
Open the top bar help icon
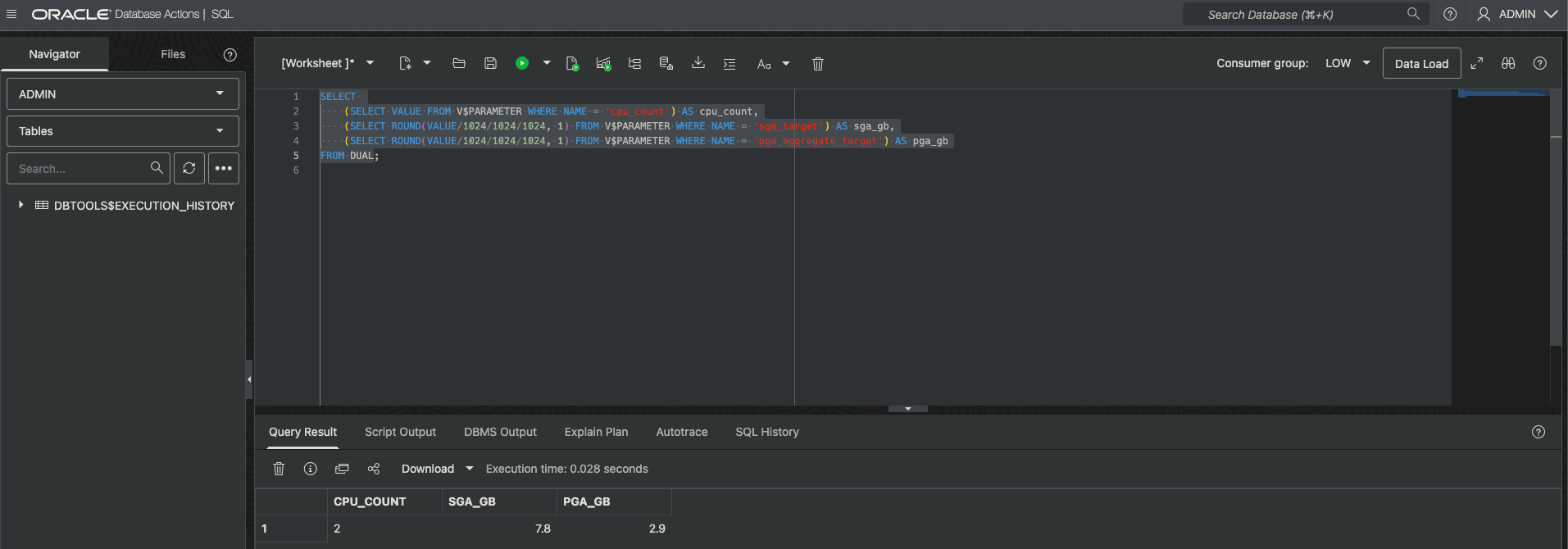click(x=1450, y=14)
